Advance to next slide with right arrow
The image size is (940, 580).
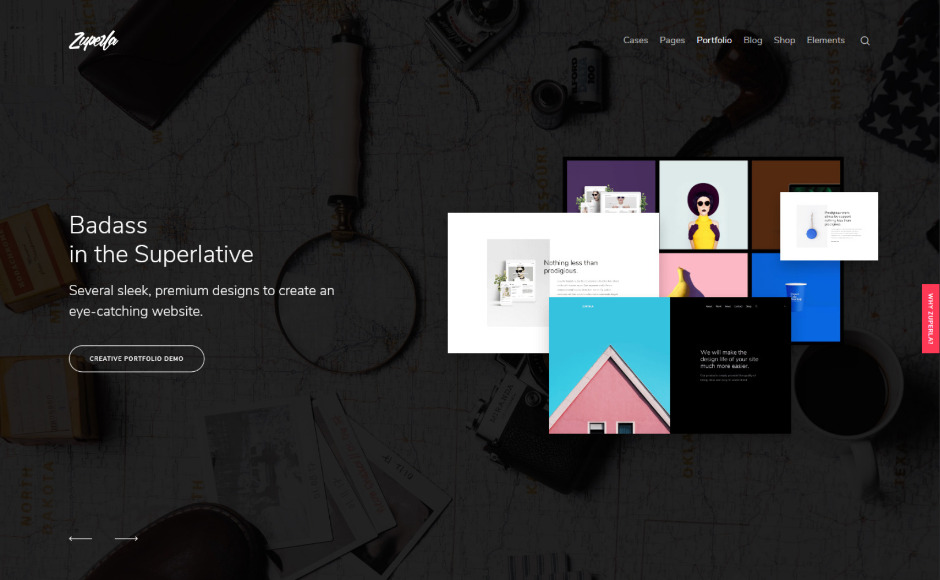point(126,539)
